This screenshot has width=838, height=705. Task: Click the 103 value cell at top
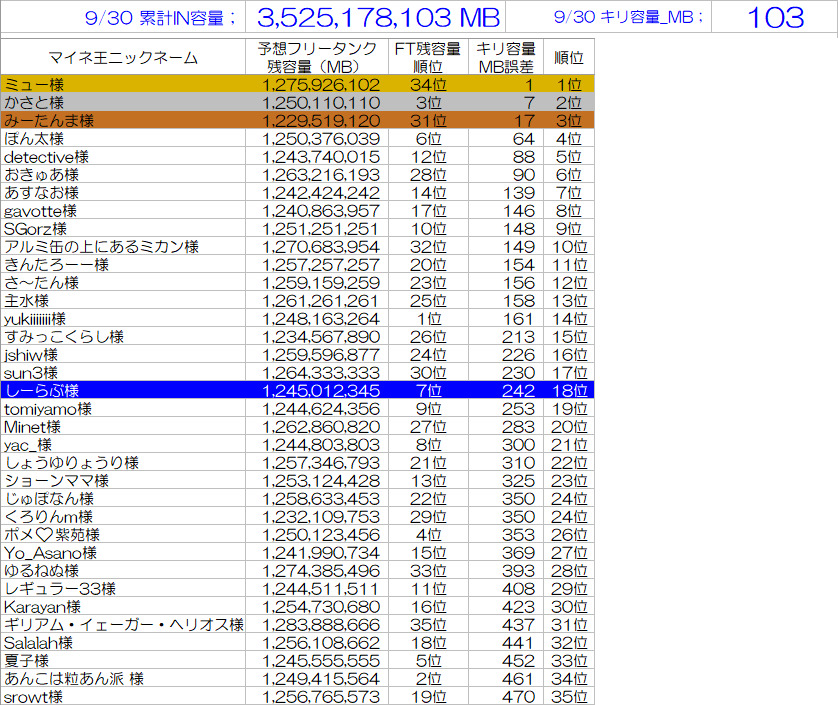(775, 17)
